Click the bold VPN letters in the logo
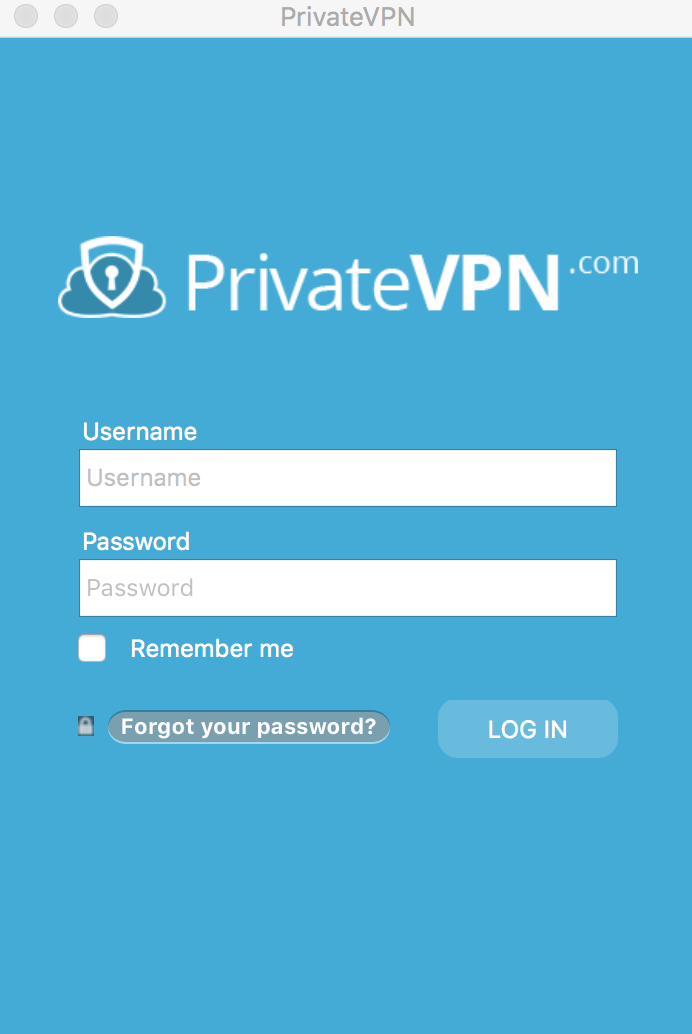This screenshot has width=692, height=1034. pos(486,283)
